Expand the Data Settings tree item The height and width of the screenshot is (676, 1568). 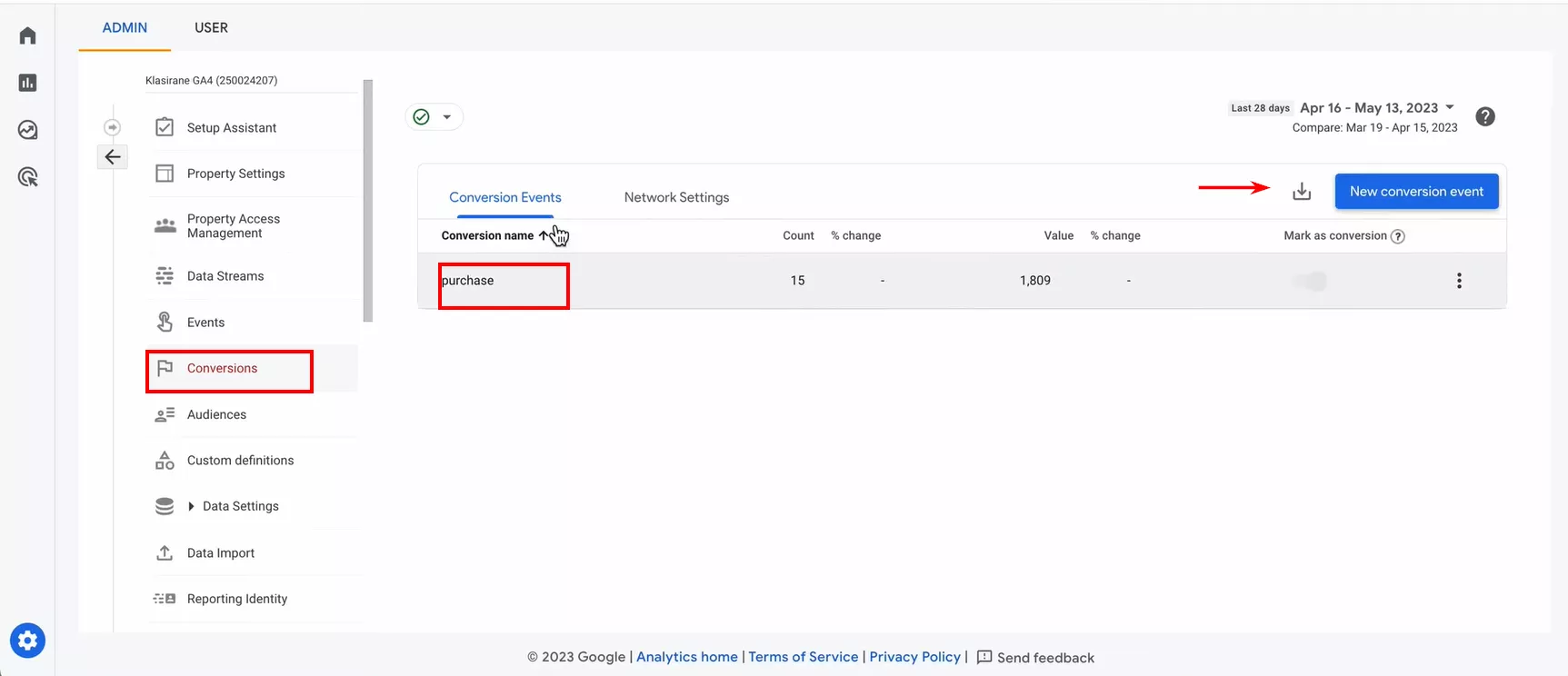coord(191,506)
